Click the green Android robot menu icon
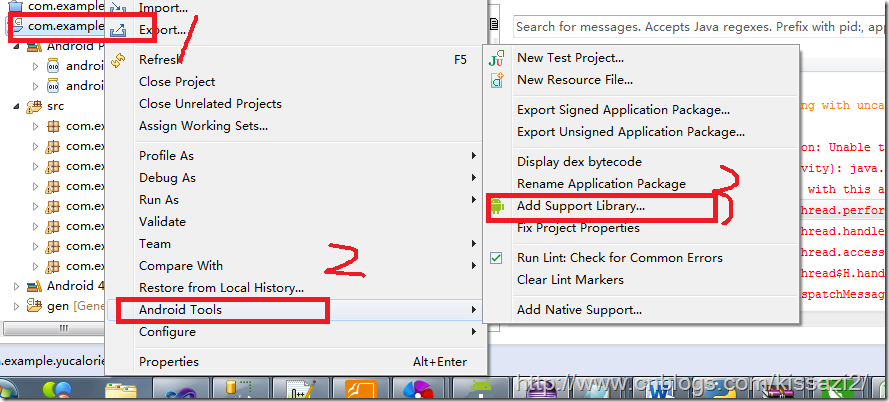 497,206
